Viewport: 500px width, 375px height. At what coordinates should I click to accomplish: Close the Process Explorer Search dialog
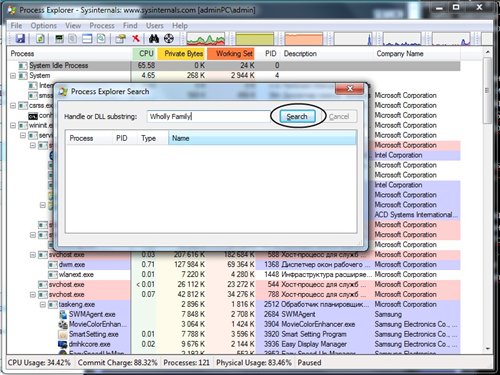pos(350,89)
